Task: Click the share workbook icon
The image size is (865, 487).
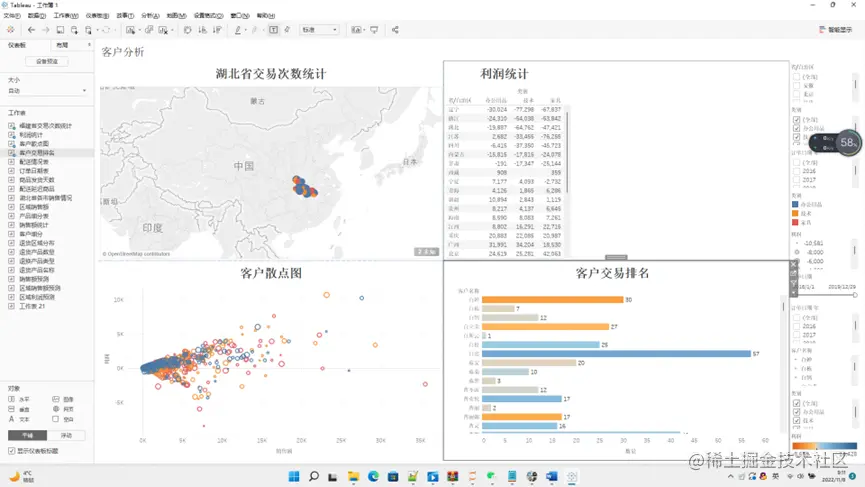Action: 395,30
